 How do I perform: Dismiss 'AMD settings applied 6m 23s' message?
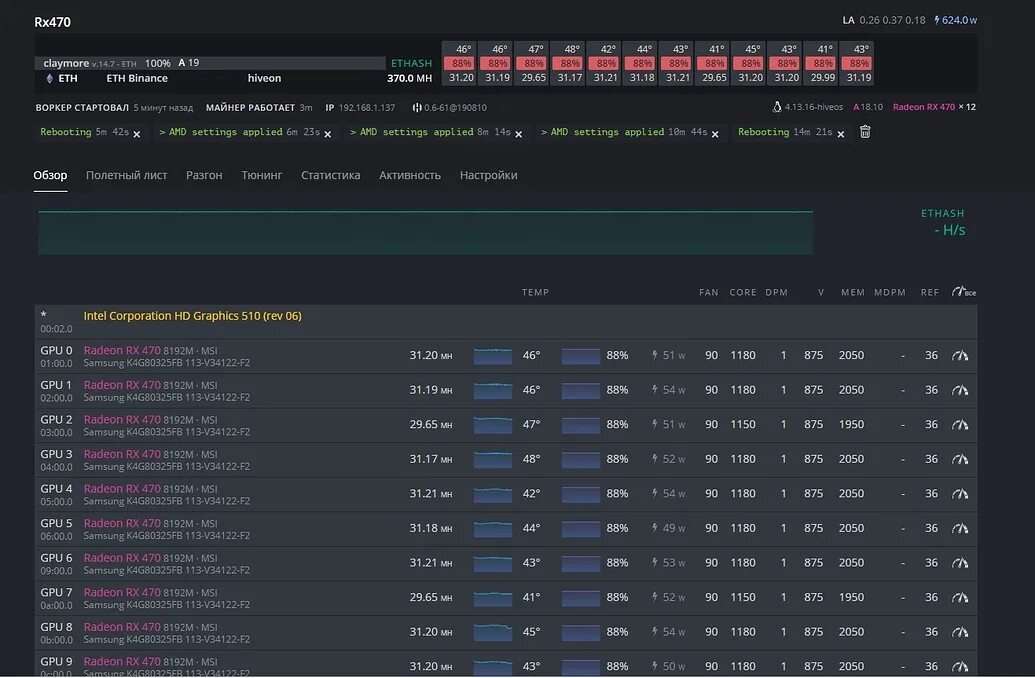click(x=327, y=134)
